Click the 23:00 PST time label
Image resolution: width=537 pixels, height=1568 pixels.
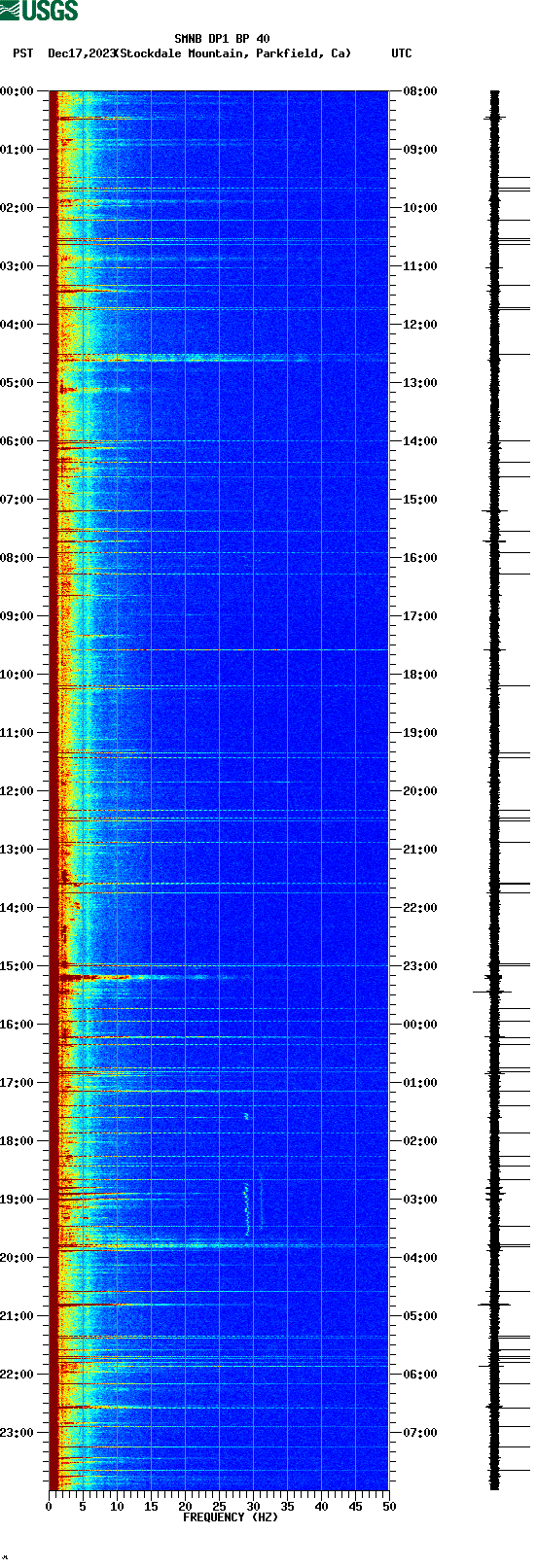coord(18,1433)
